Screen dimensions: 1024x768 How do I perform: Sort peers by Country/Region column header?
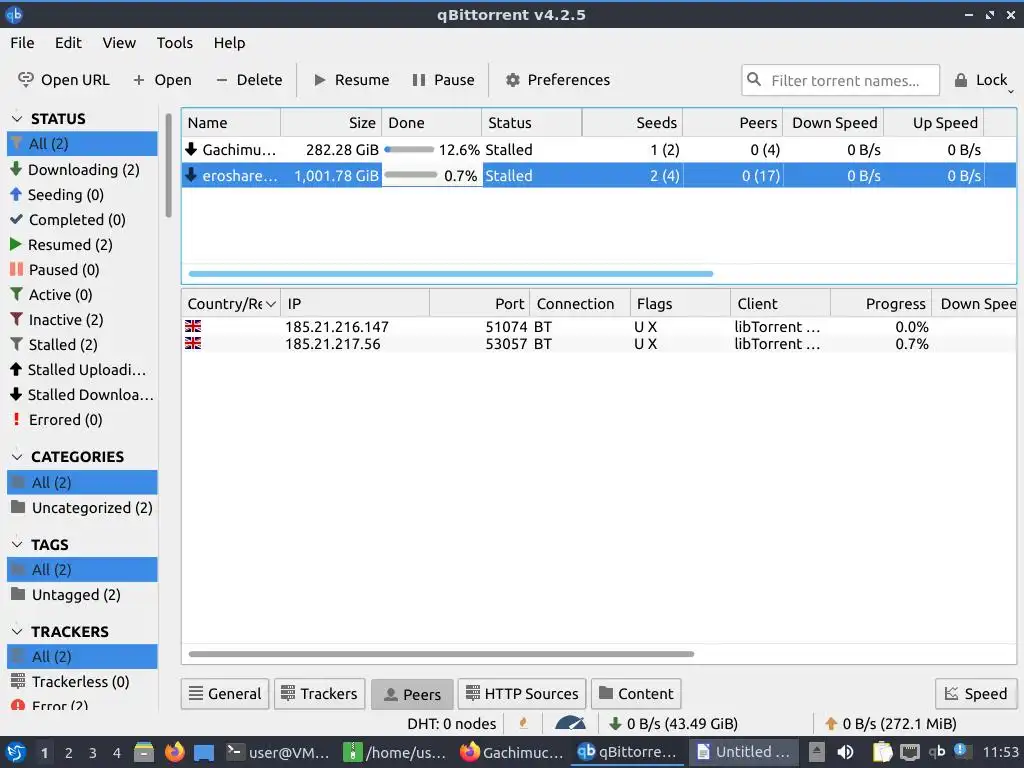231,304
